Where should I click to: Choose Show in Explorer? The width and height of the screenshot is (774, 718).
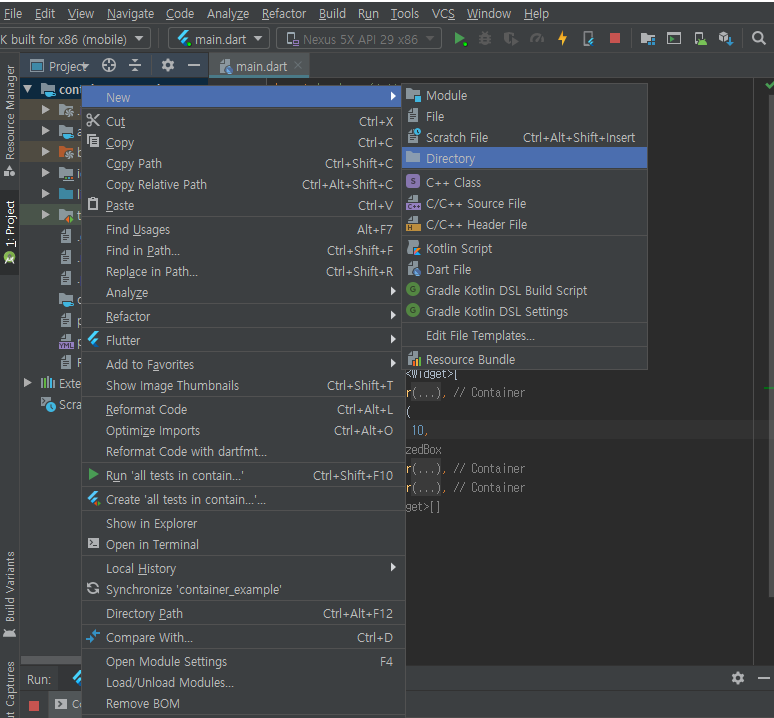(243, 523)
